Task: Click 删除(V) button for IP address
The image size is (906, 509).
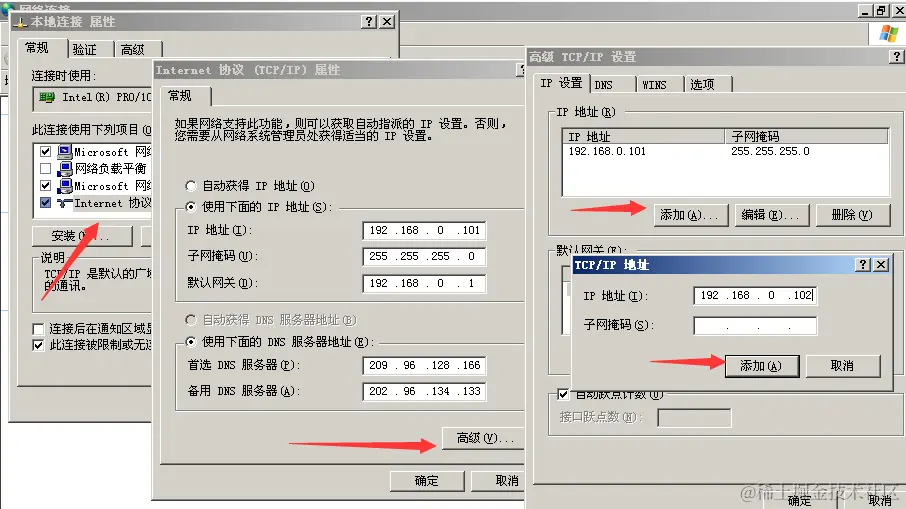Action: [852, 215]
